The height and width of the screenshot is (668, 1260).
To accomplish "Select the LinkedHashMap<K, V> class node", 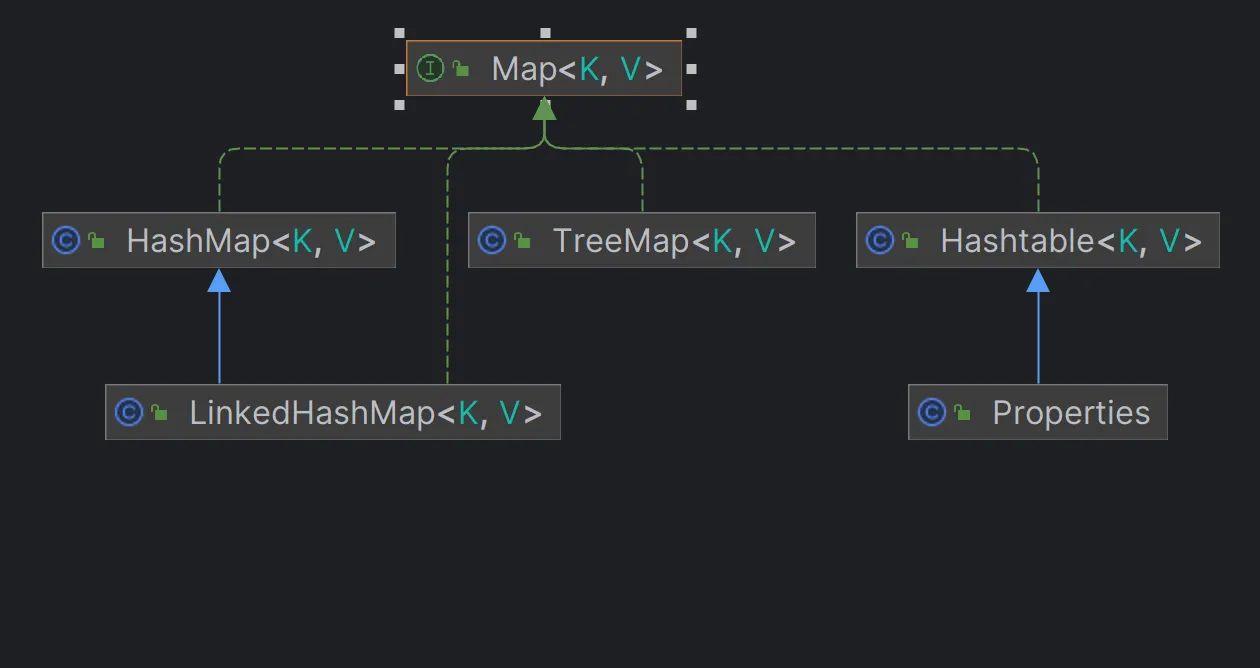I will [x=333, y=412].
